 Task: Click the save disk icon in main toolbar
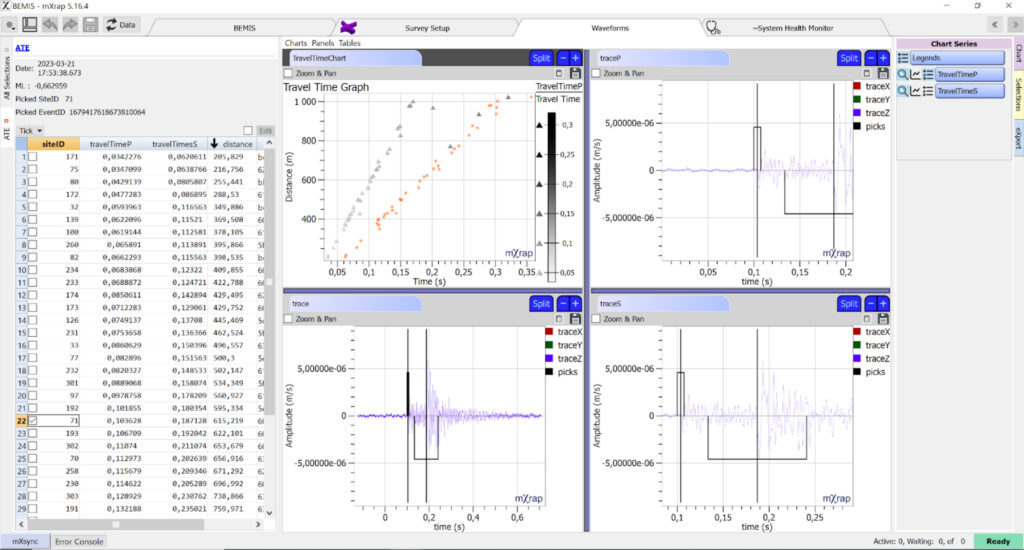point(90,24)
